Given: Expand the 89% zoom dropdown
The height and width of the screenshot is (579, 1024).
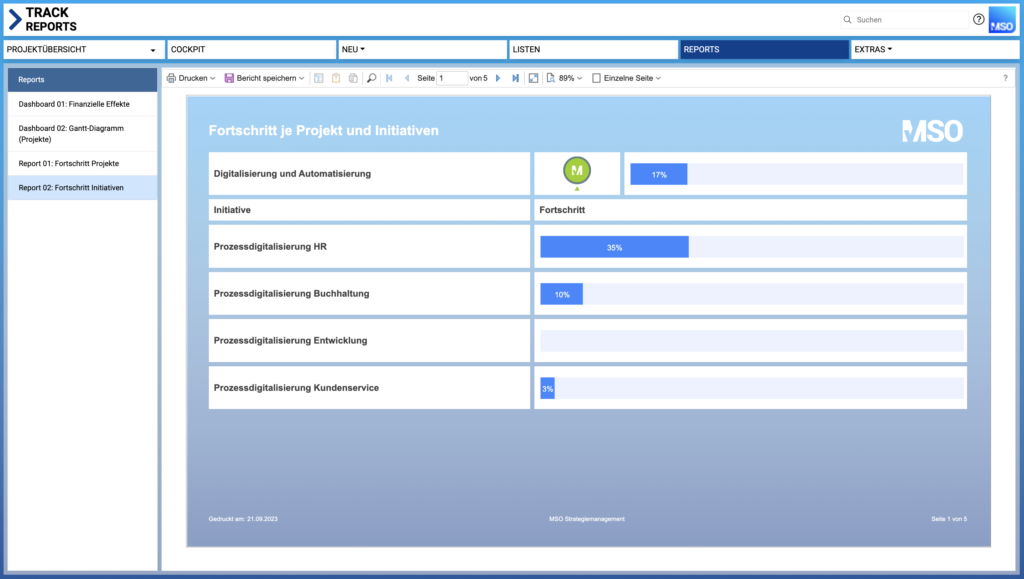Looking at the screenshot, I should pyautogui.click(x=567, y=78).
